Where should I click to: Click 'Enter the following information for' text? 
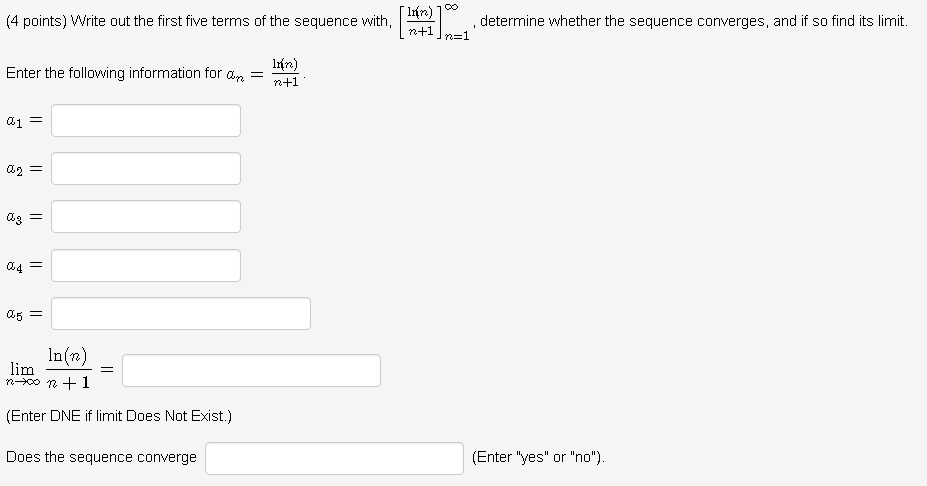[x=113, y=73]
